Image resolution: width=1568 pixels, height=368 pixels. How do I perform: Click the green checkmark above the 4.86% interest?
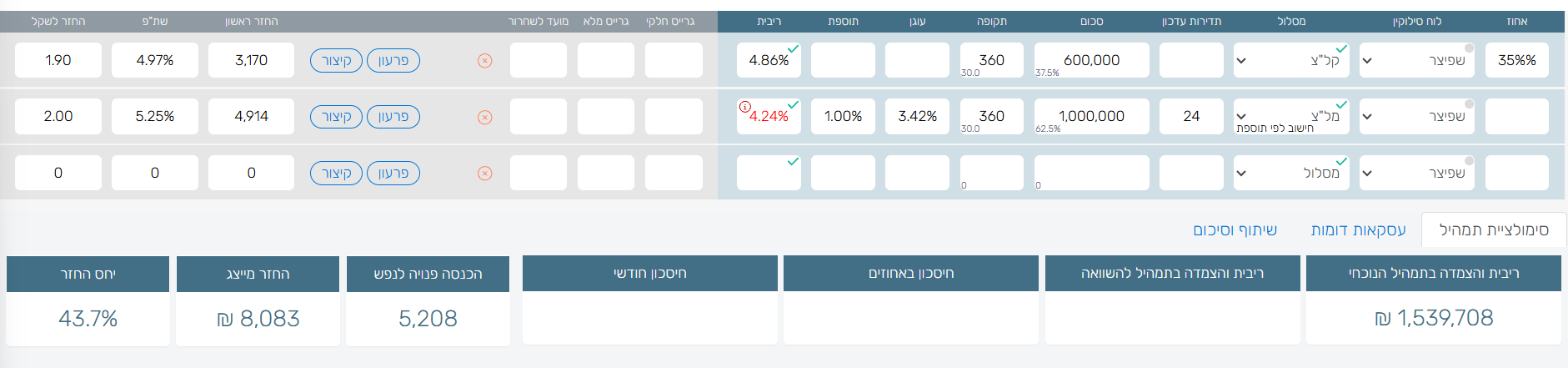click(x=793, y=49)
